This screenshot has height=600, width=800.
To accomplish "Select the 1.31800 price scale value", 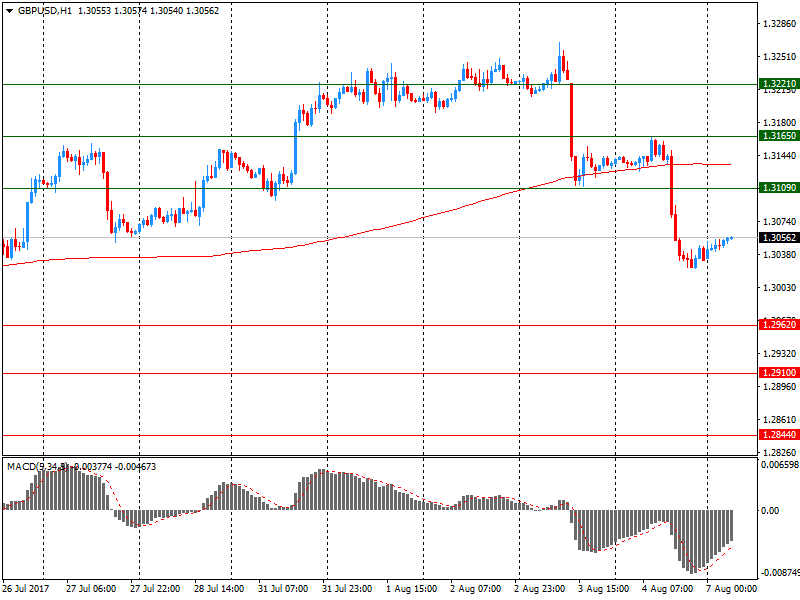I will 780,122.
